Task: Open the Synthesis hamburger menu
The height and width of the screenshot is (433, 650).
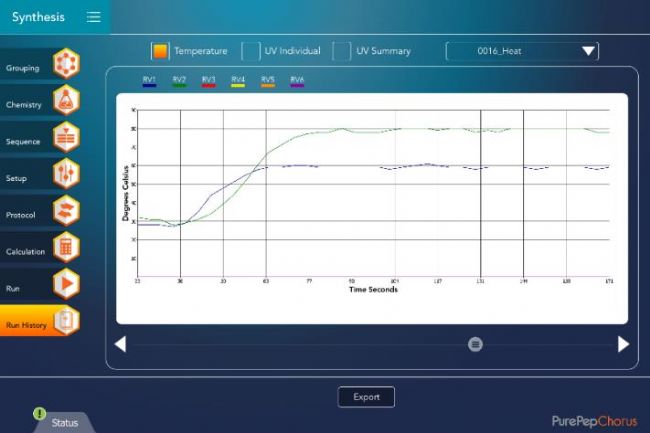Action: tap(93, 17)
